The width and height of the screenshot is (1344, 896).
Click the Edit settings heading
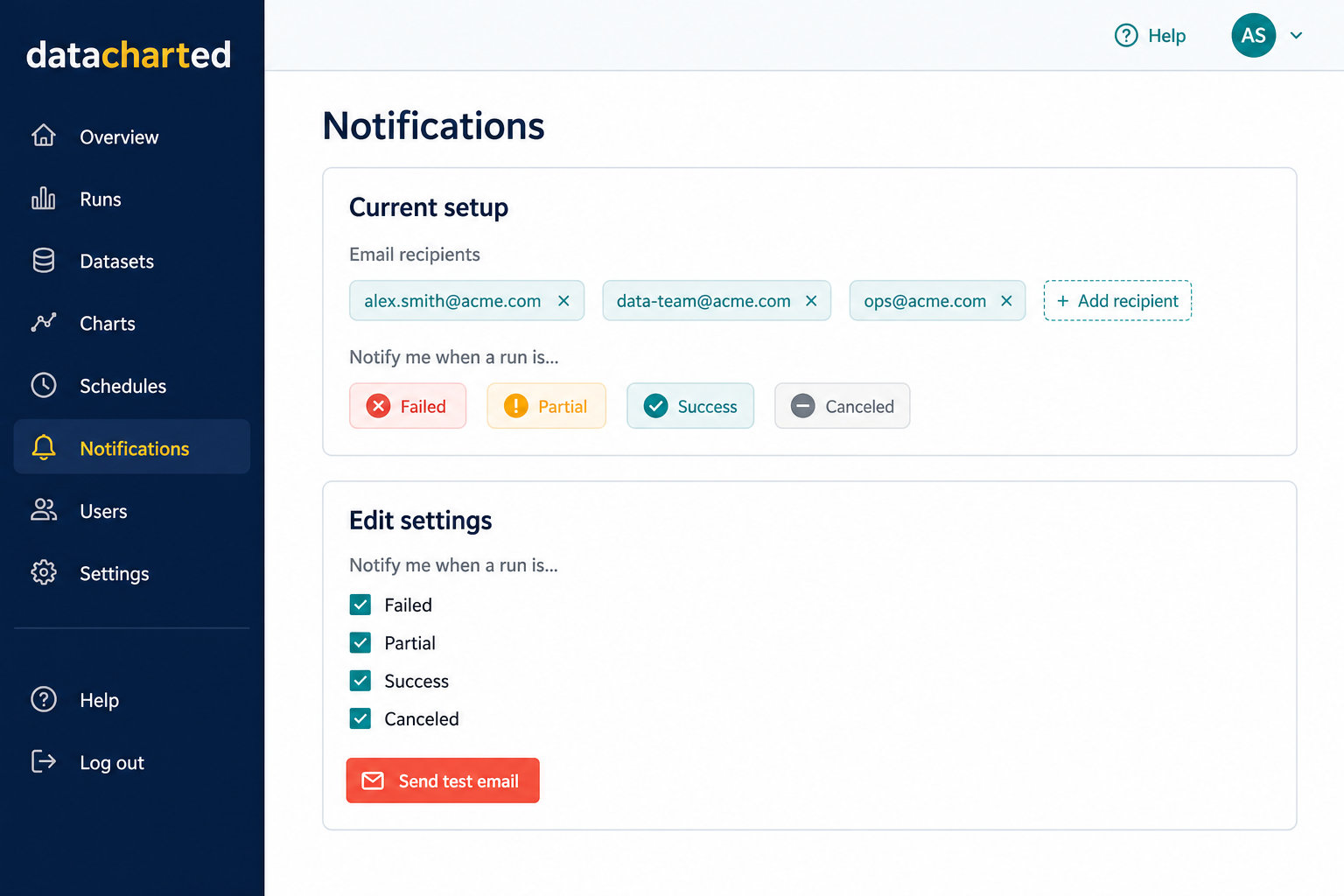421,521
